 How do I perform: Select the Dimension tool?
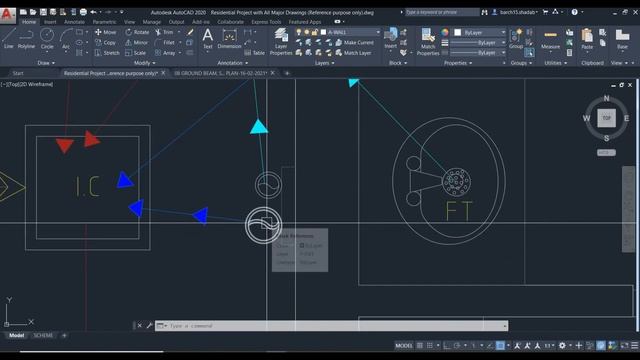[229, 39]
